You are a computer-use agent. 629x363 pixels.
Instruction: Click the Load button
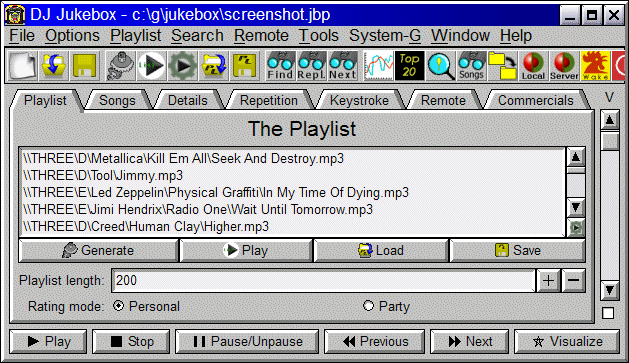pos(381,250)
